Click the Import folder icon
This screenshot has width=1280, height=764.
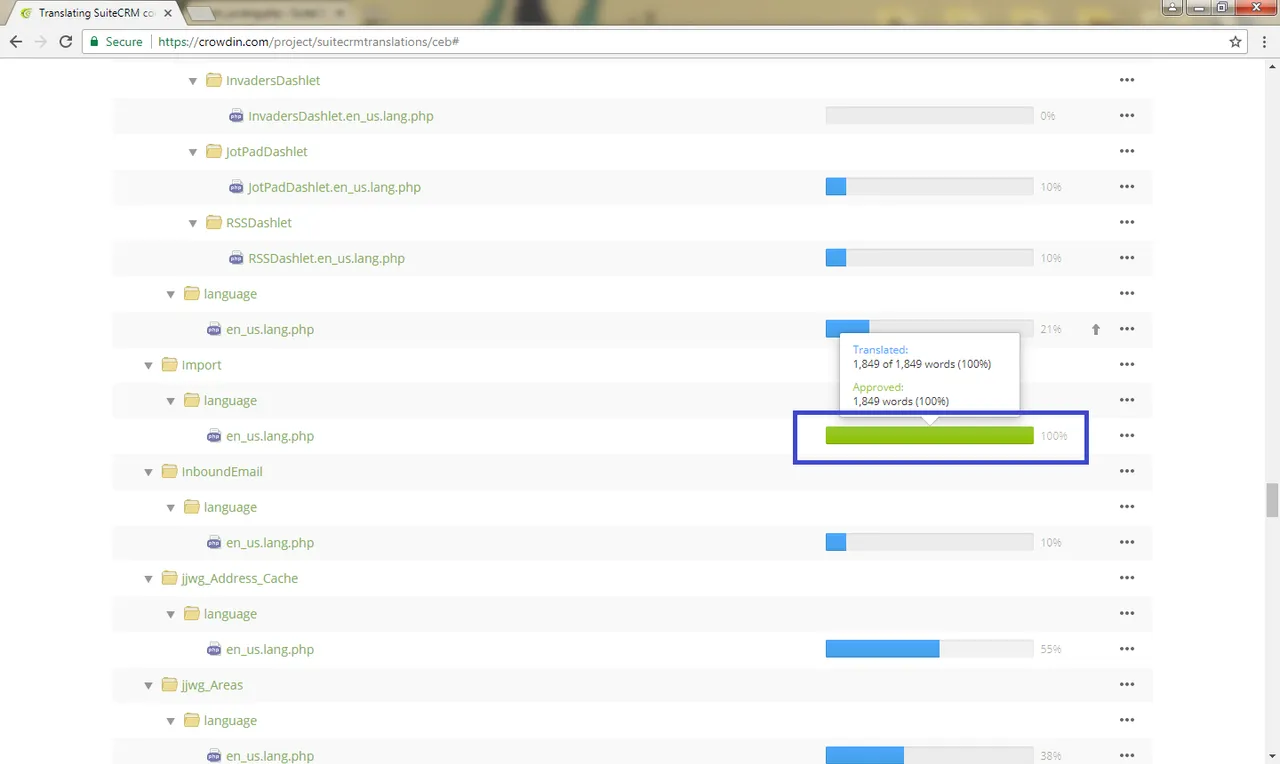169,365
